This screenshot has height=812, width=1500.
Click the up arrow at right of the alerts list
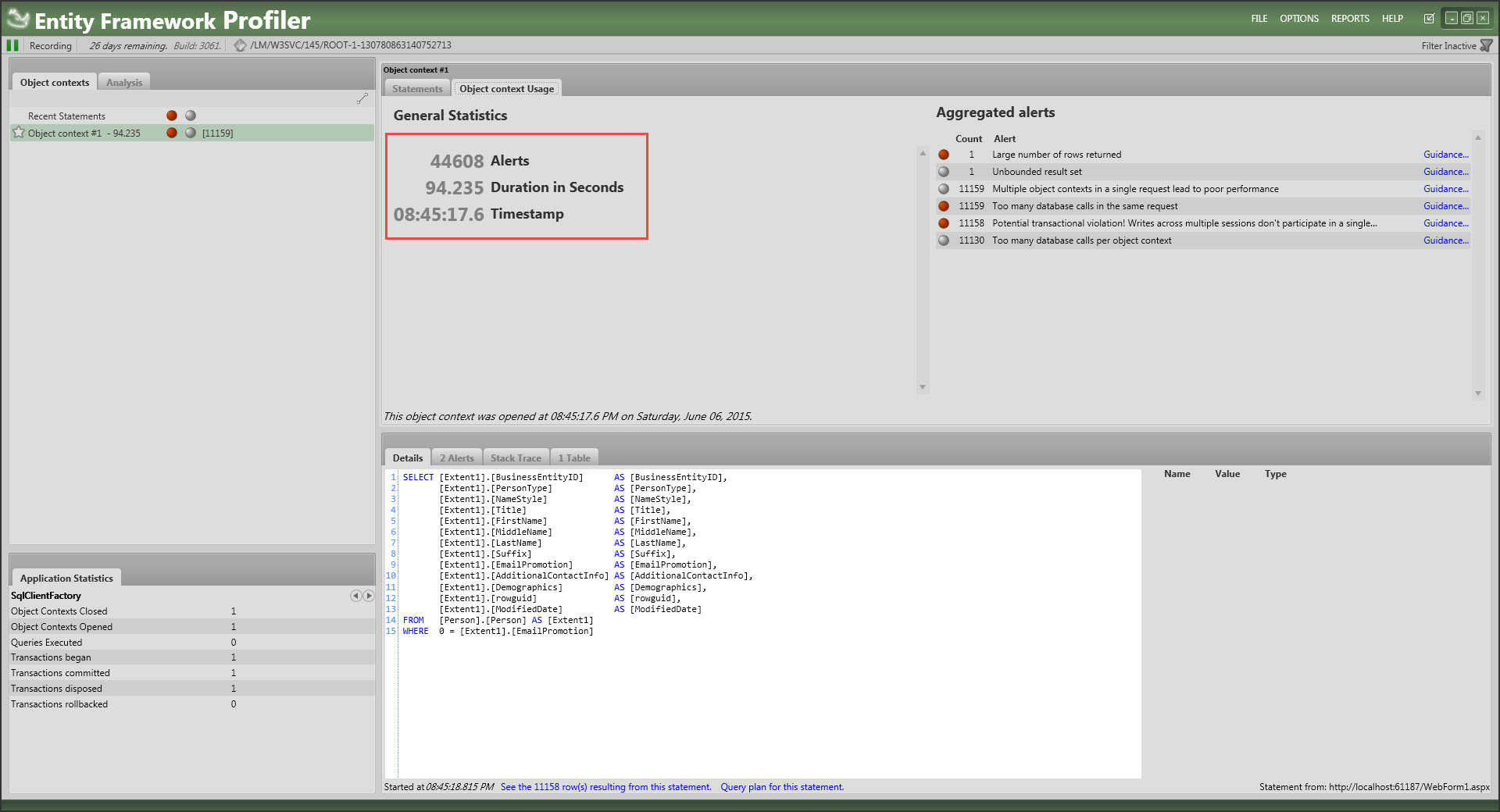[x=1477, y=137]
